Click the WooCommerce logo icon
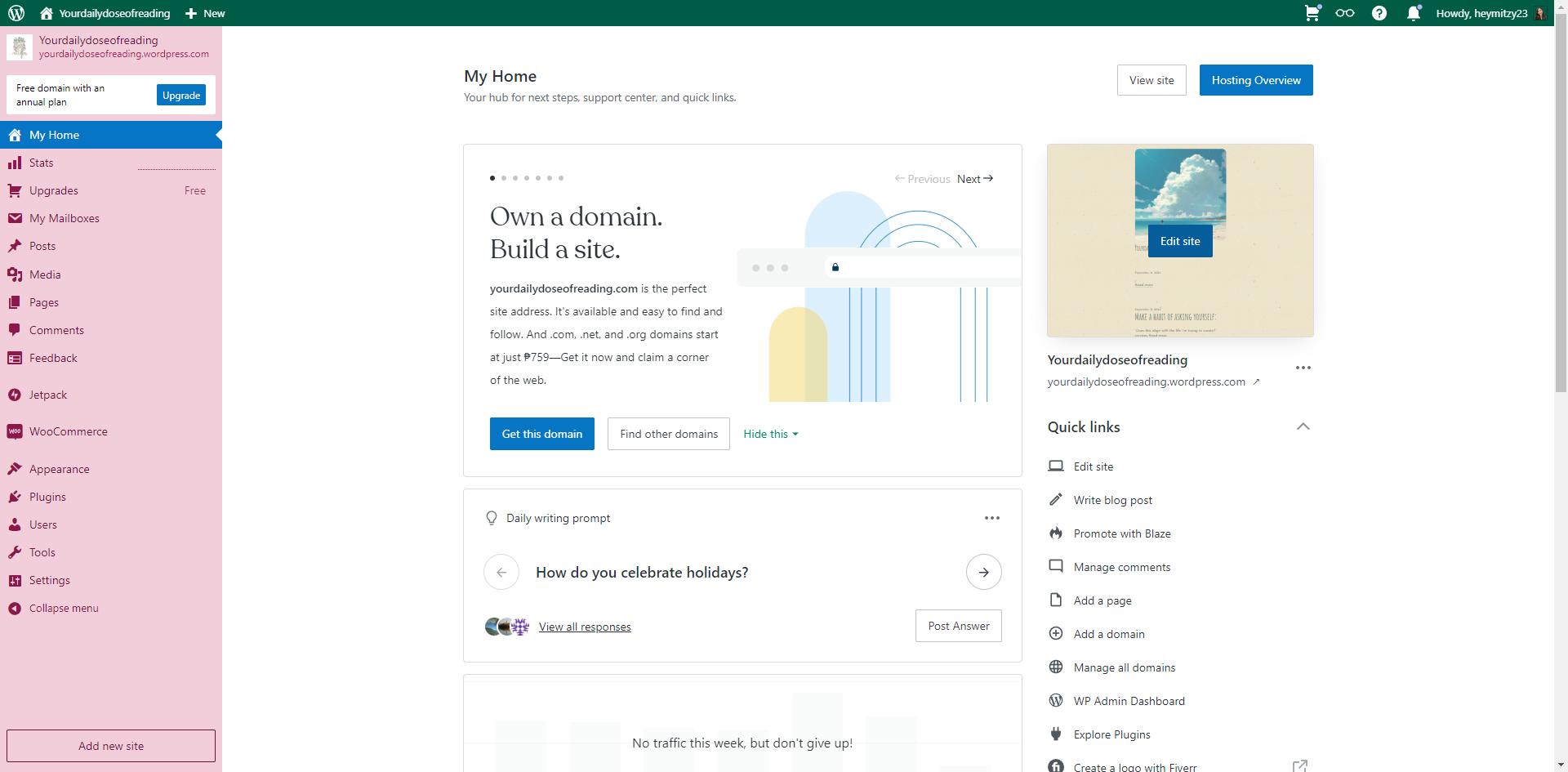The width and height of the screenshot is (1568, 772). 15,431
